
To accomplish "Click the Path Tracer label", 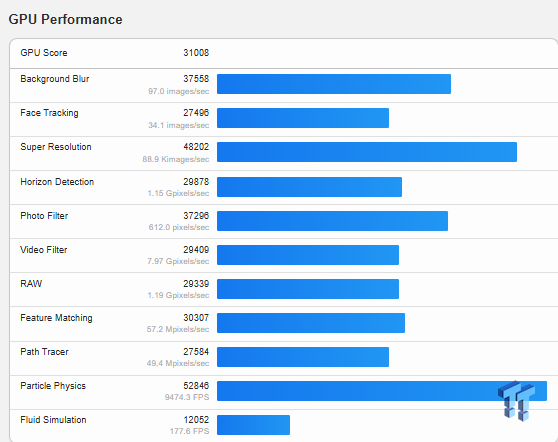I will [x=44, y=352].
